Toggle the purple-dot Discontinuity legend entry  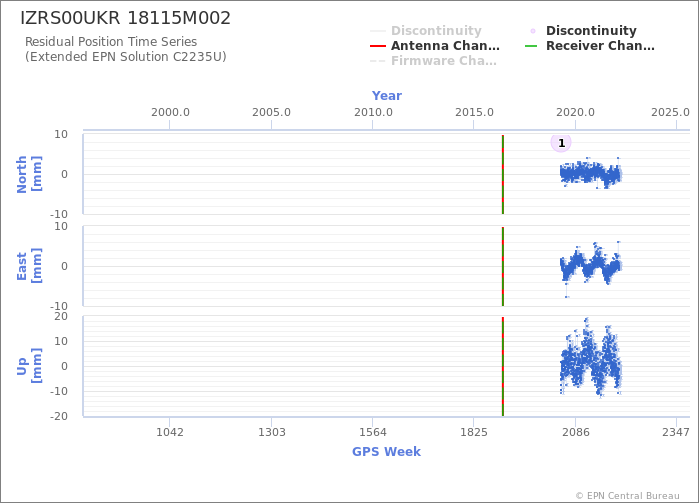click(583, 30)
